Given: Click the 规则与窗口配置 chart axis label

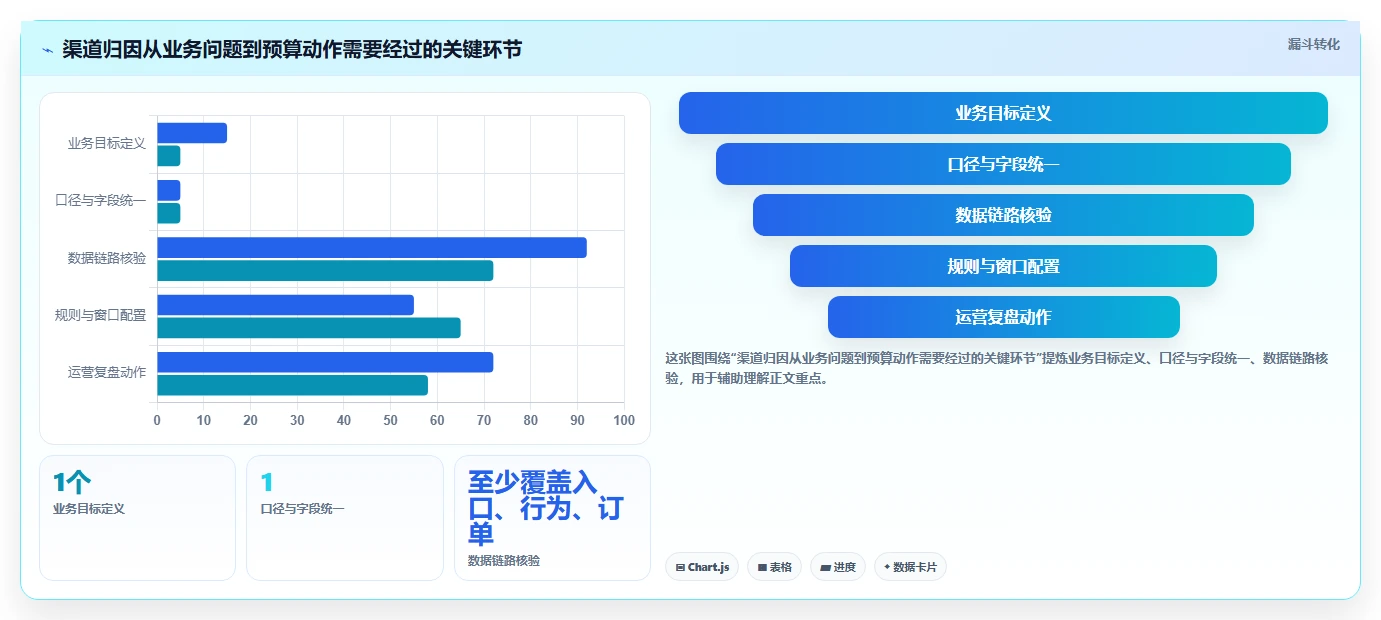Looking at the screenshot, I should pyautogui.click(x=100, y=316).
